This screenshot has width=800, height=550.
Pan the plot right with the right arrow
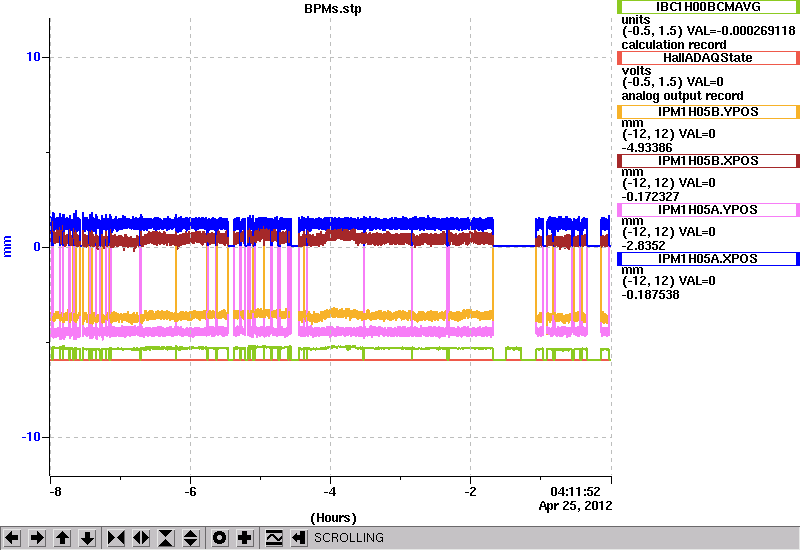(x=37, y=538)
